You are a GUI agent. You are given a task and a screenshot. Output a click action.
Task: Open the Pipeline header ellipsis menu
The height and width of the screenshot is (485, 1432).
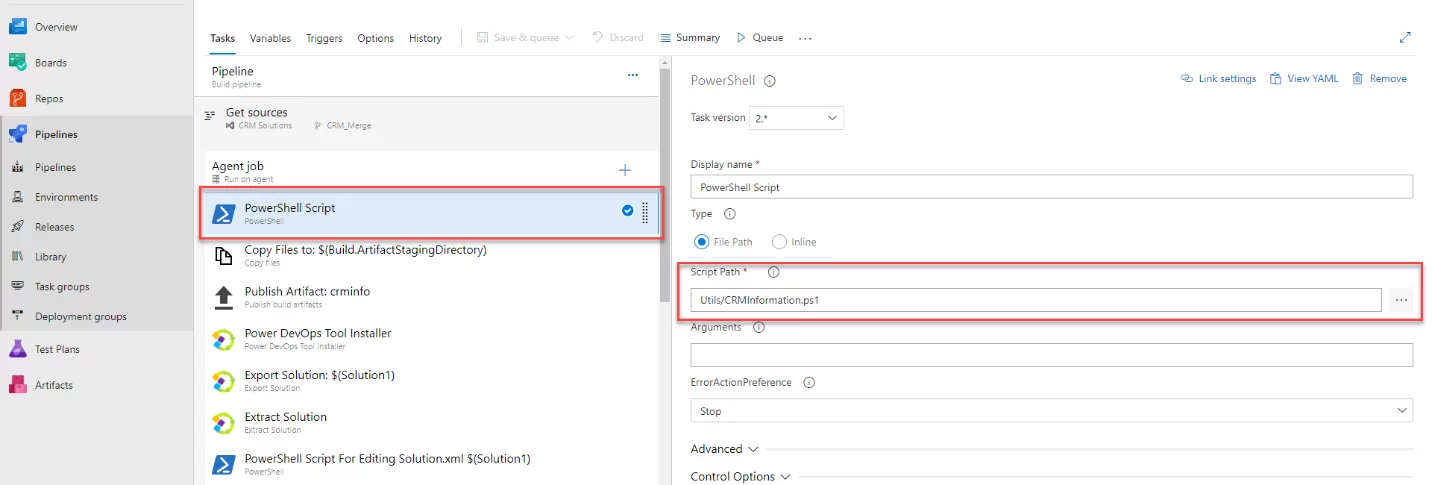[632, 75]
